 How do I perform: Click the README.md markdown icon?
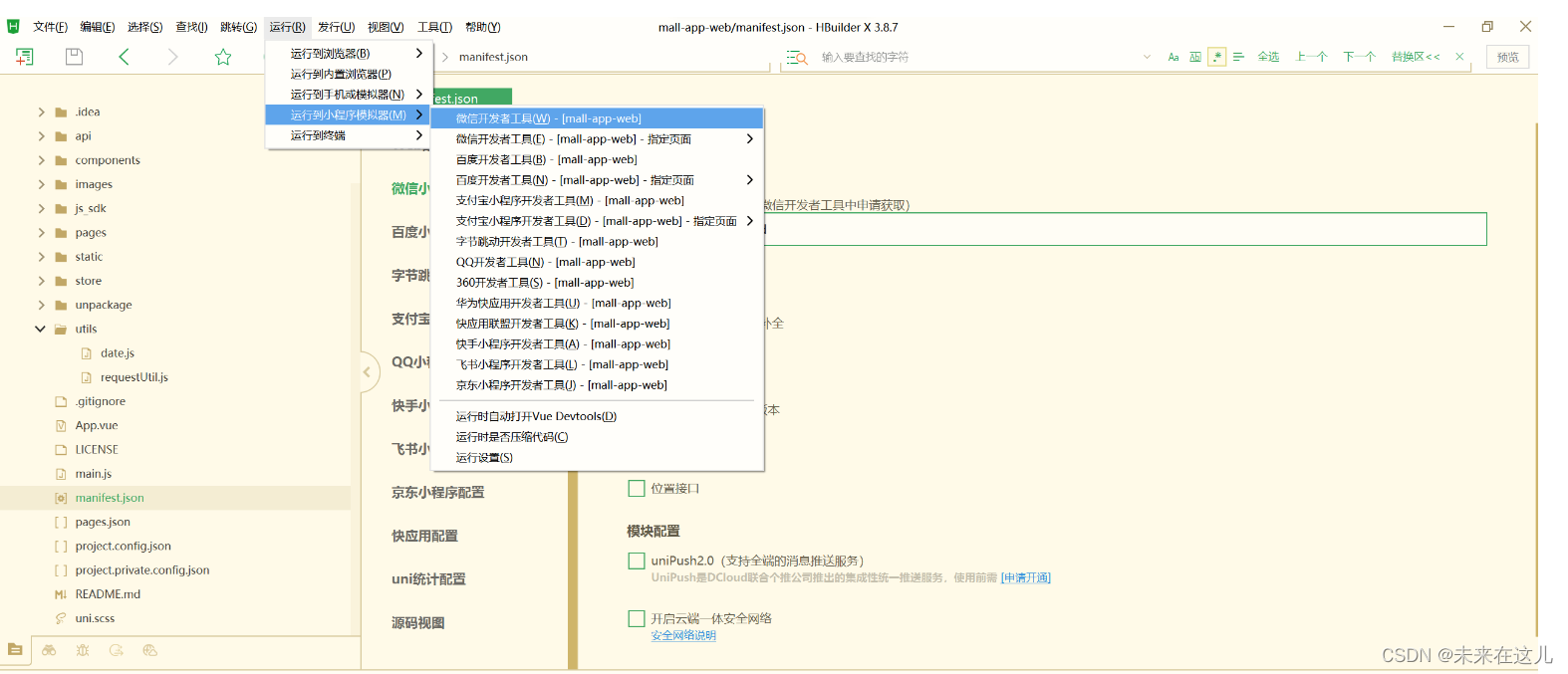pos(61,594)
